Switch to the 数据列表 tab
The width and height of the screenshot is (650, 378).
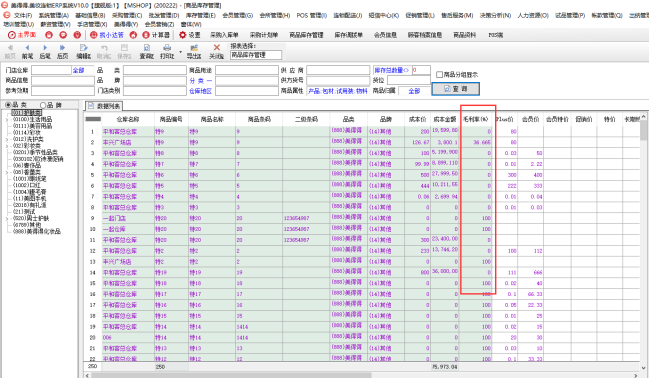(104, 106)
